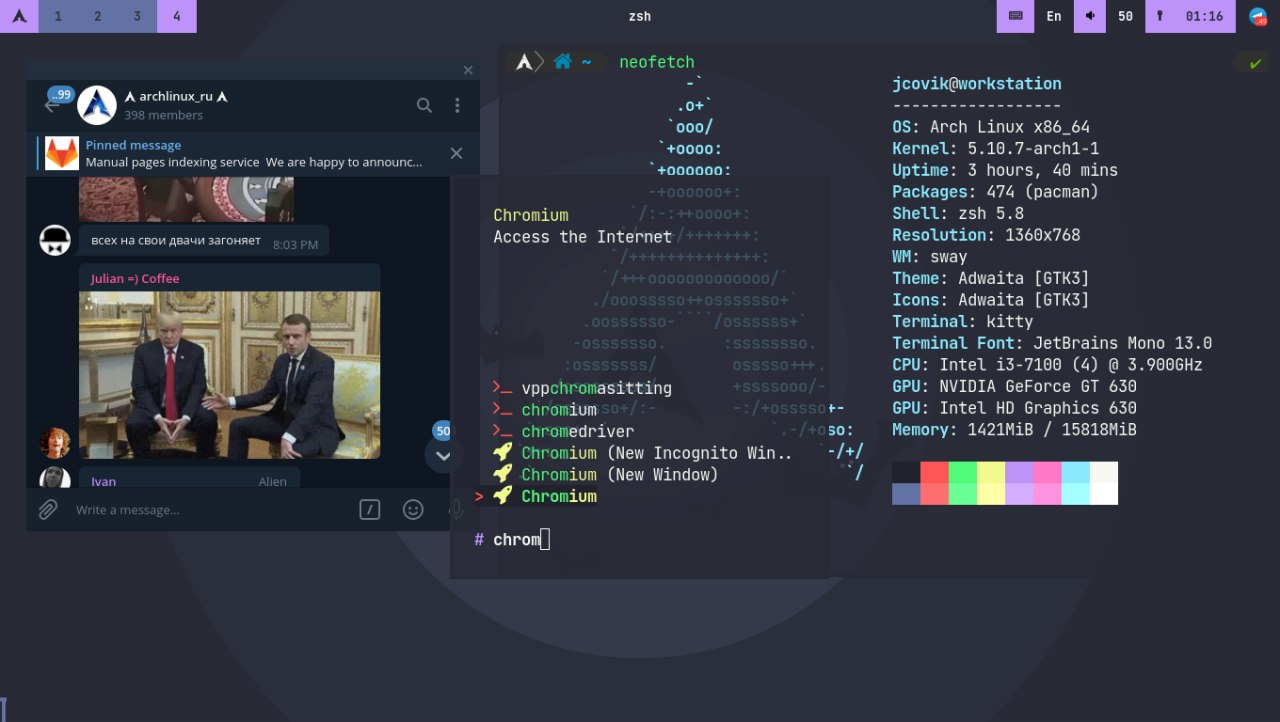Click the volume level 50 value
This screenshot has height=722, width=1280.
[1125, 16]
